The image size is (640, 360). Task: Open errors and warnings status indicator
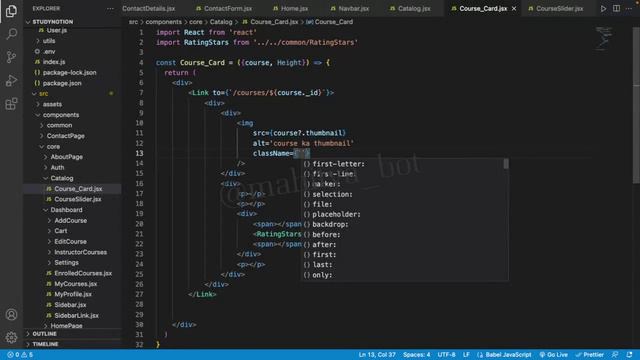click(x=20, y=355)
